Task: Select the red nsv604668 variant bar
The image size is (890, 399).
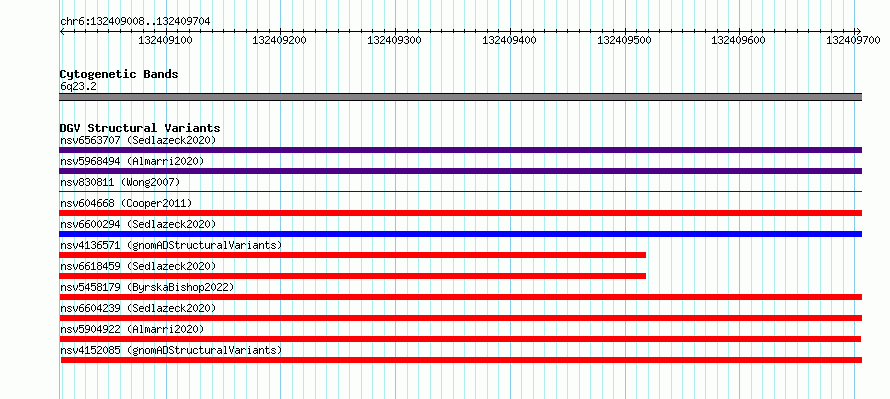Action: tap(460, 213)
